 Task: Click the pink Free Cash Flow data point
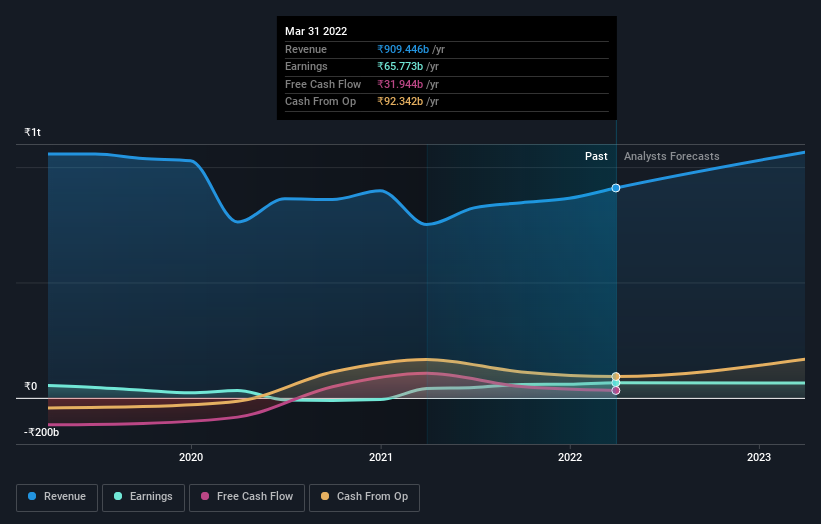tap(616, 391)
